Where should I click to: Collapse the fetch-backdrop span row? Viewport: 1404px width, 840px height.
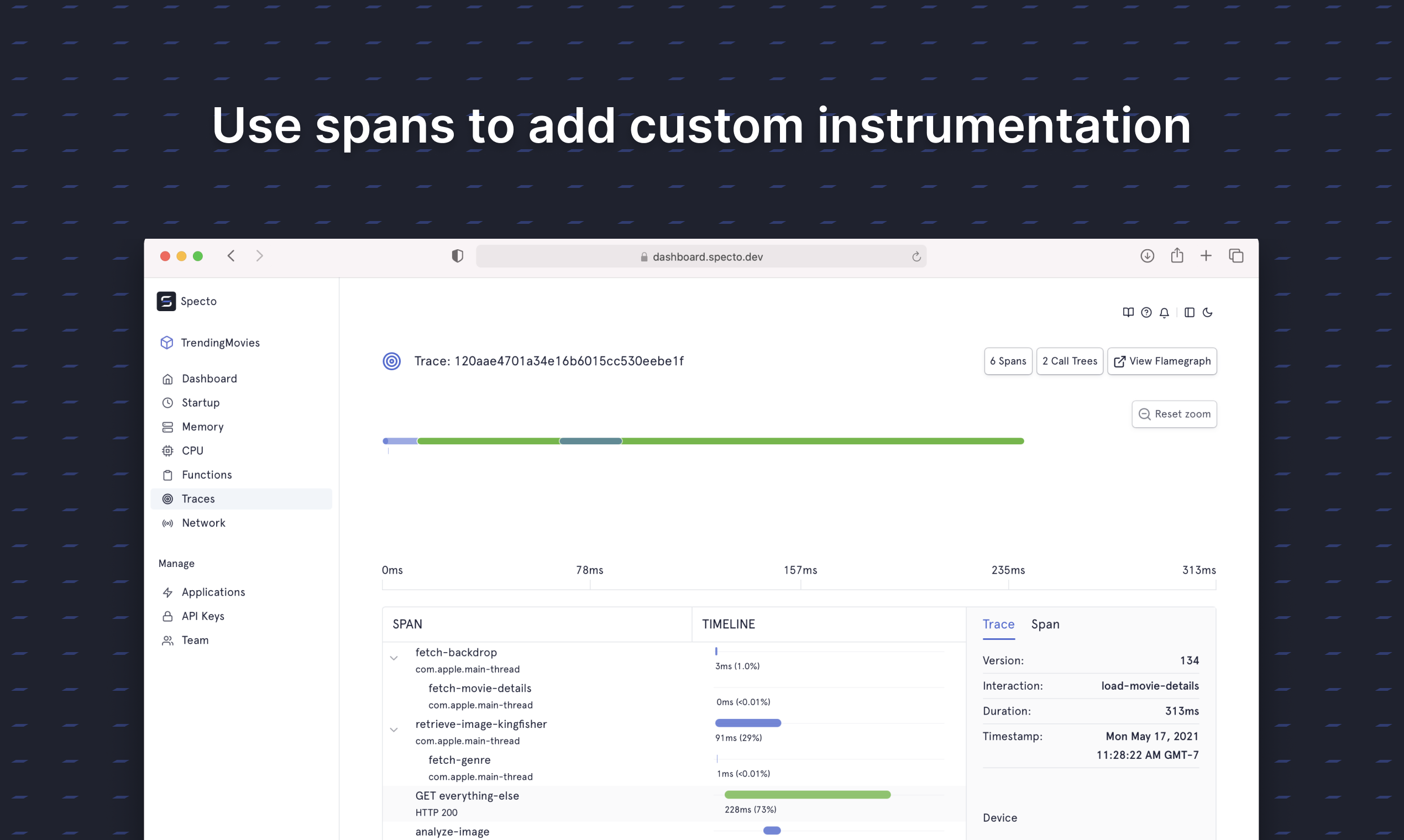point(394,658)
